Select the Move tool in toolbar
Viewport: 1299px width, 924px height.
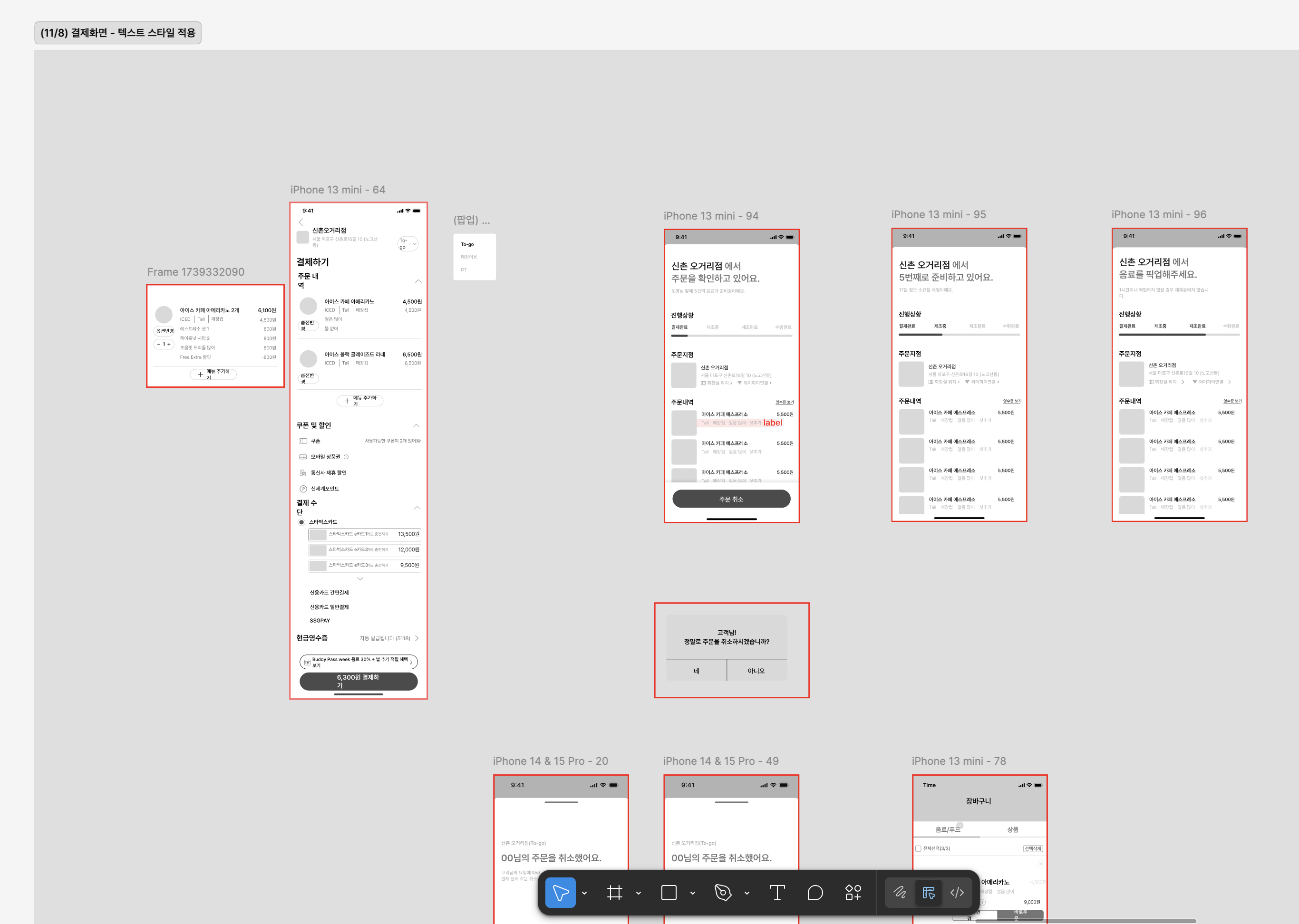(560, 893)
